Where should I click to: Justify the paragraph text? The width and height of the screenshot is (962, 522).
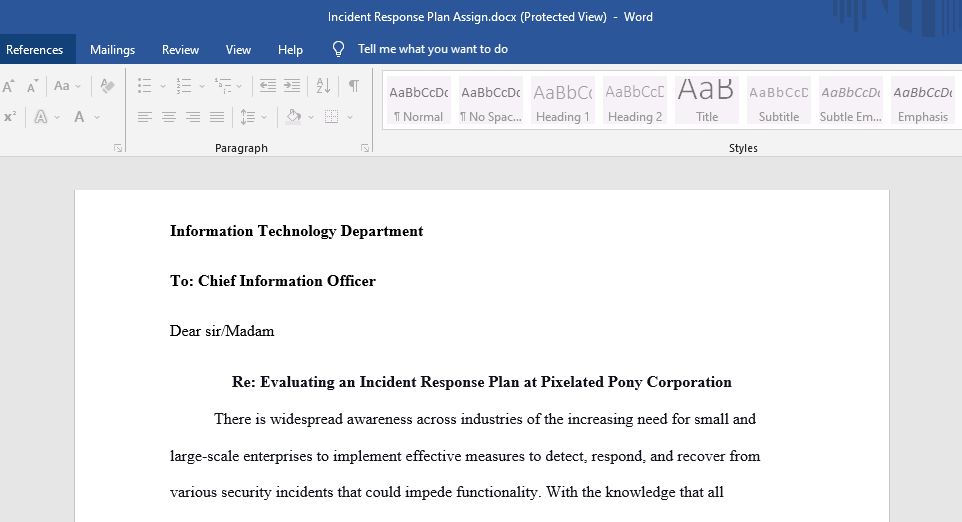coord(217,117)
